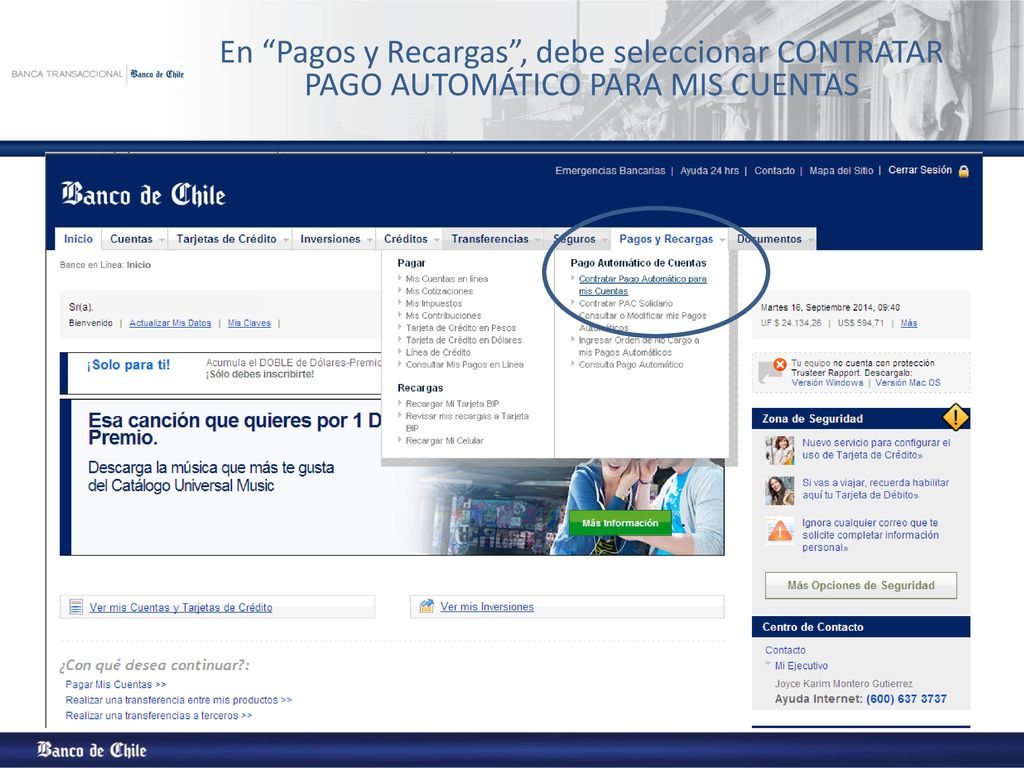
Task: Select Mis Contribuciones menu item
Action: point(443,315)
